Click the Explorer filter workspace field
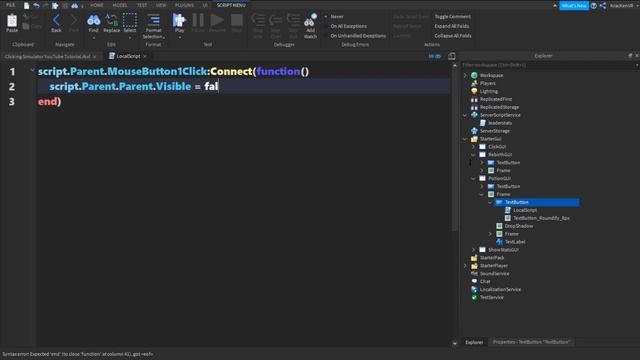640x360 pixels. click(x=549, y=65)
